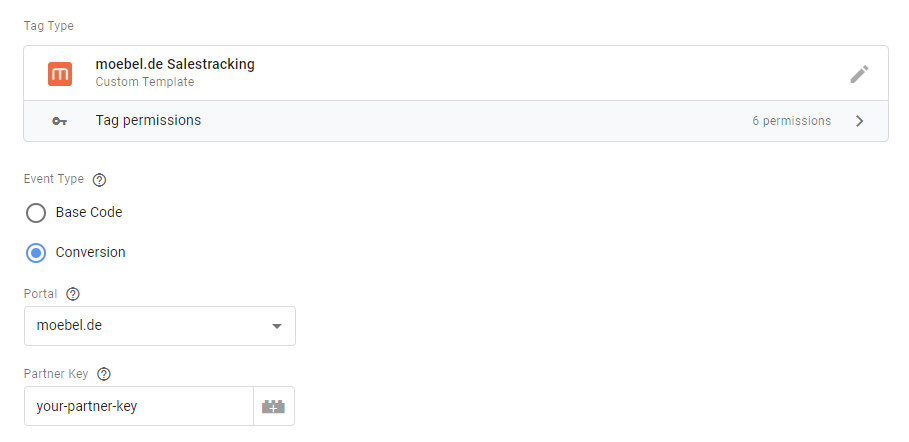Click the moebel.de Salestracking title
This screenshot has height=442, width=909.
(x=175, y=64)
